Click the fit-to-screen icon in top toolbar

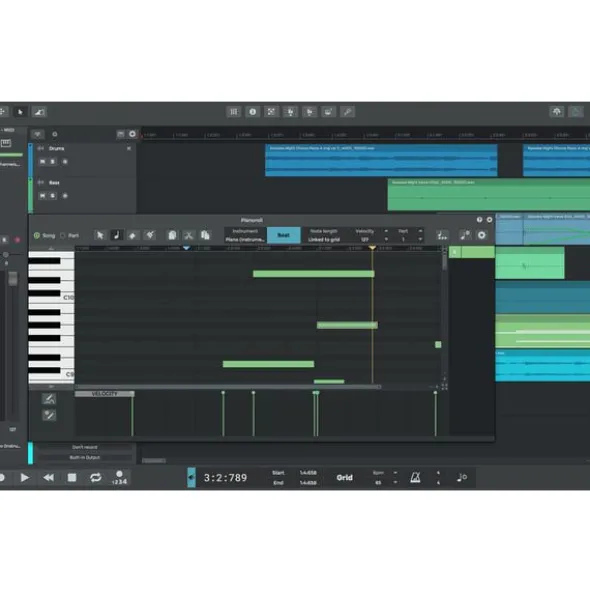pos(271,112)
